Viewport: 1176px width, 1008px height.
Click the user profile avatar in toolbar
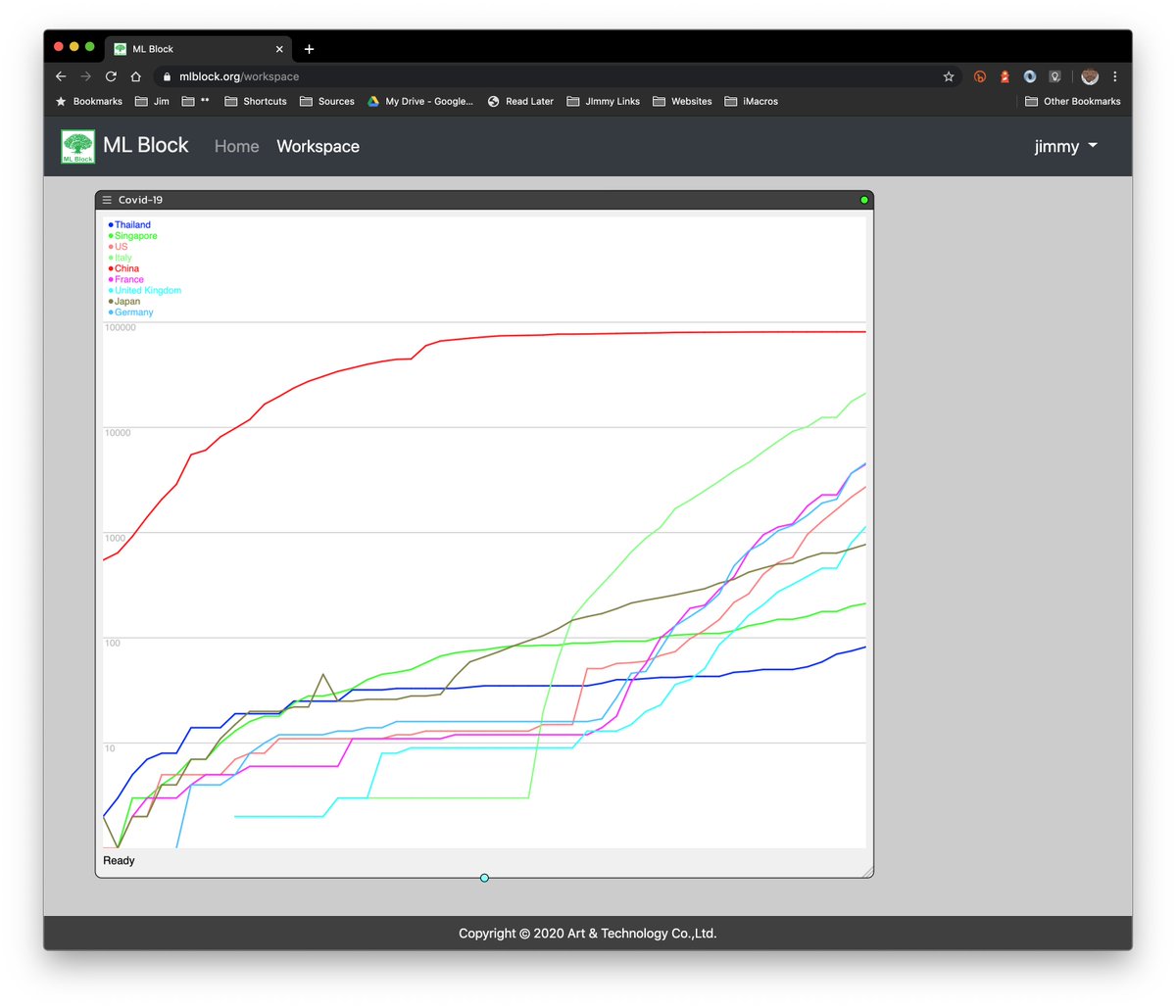[x=1090, y=76]
